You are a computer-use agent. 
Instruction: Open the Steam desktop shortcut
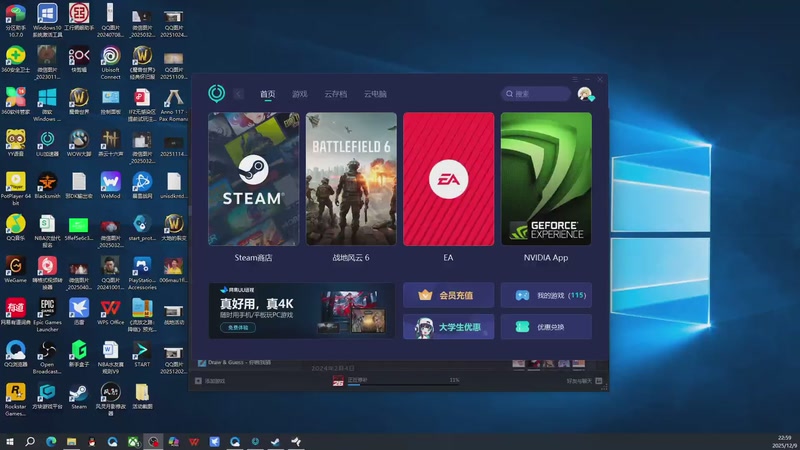click(79, 396)
